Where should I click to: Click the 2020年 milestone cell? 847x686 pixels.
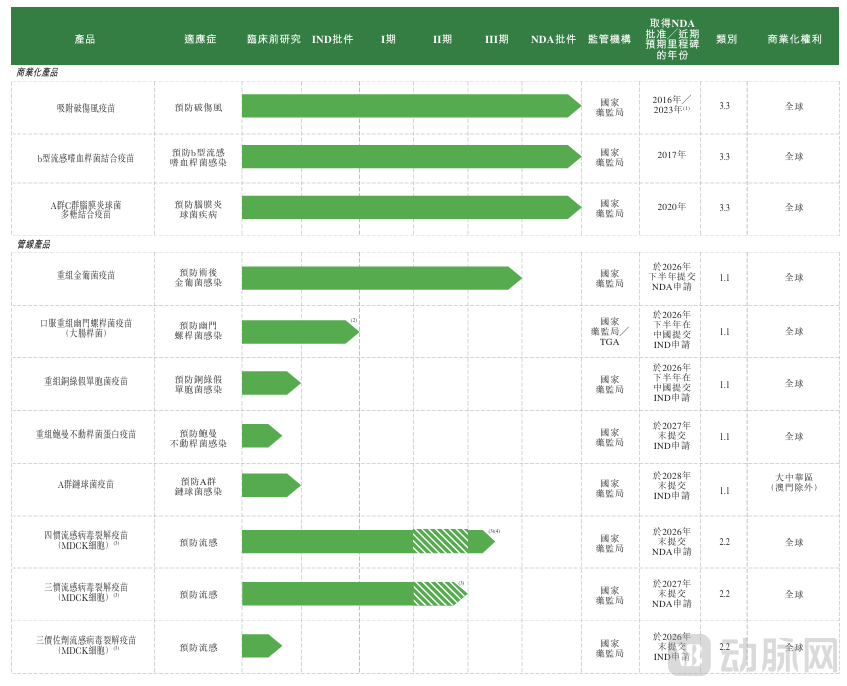click(x=671, y=206)
